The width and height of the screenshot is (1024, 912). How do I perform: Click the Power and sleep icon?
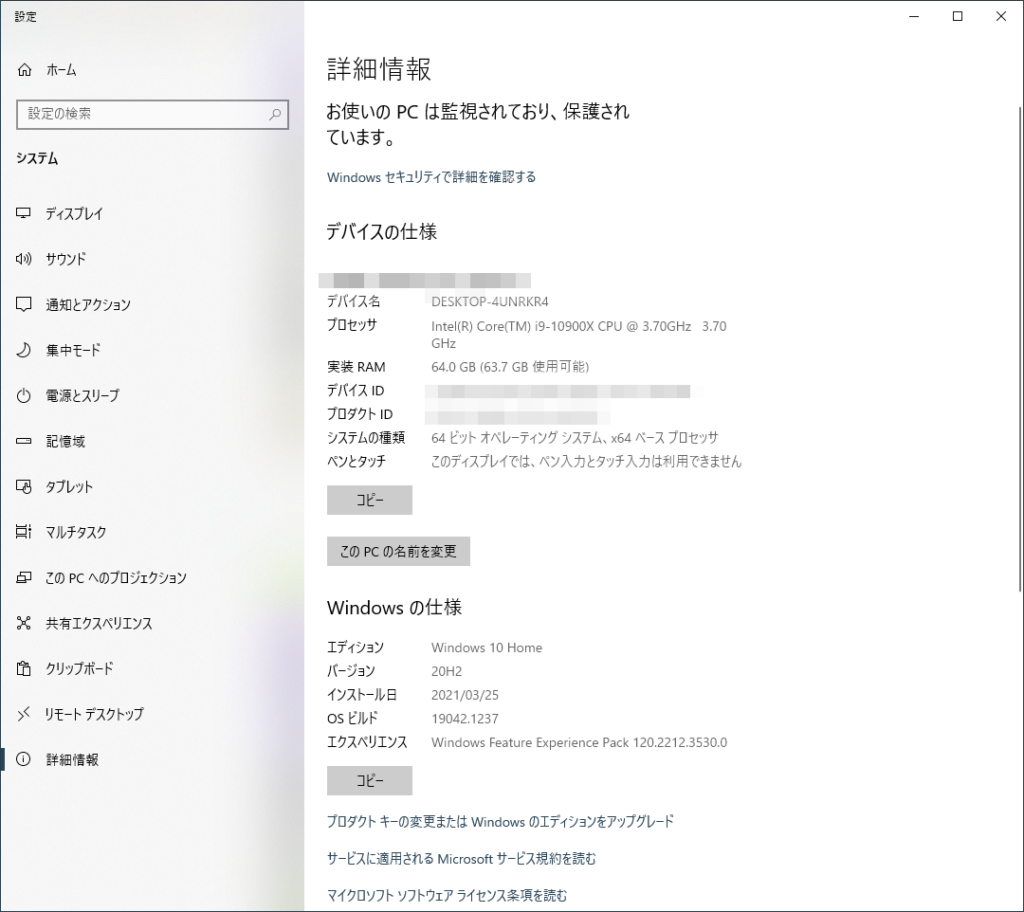pyautogui.click(x=25, y=396)
